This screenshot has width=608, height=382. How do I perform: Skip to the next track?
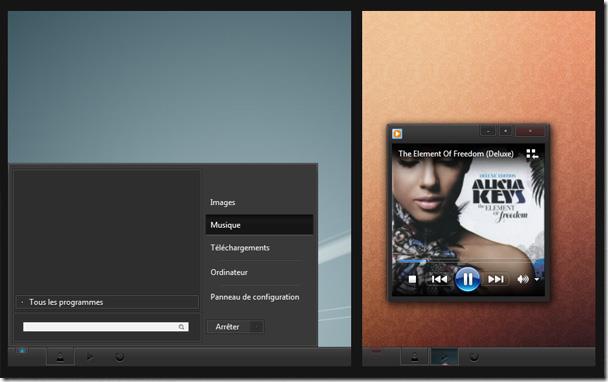coord(496,279)
